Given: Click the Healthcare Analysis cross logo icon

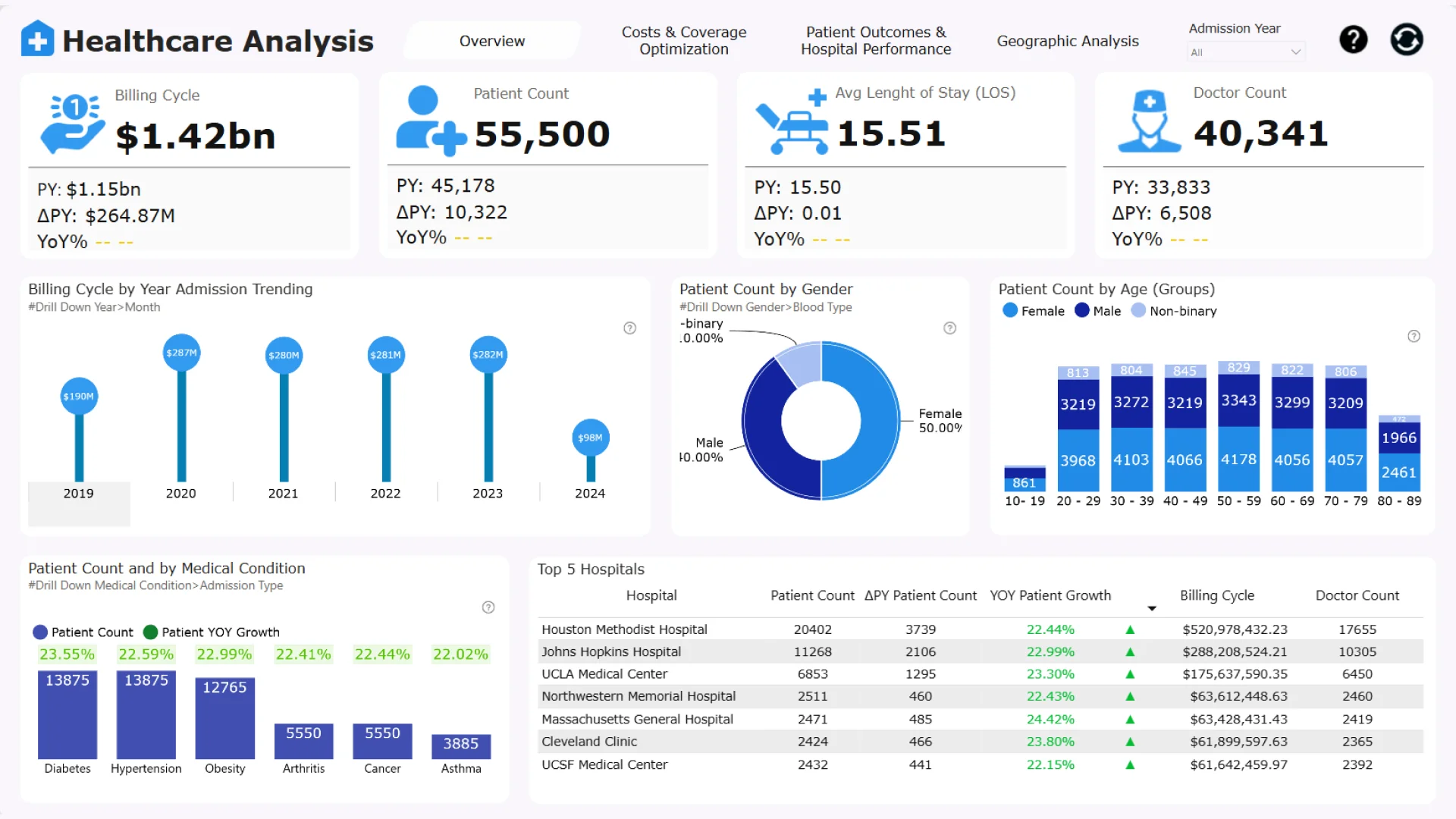Looking at the screenshot, I should coord(38,39).
